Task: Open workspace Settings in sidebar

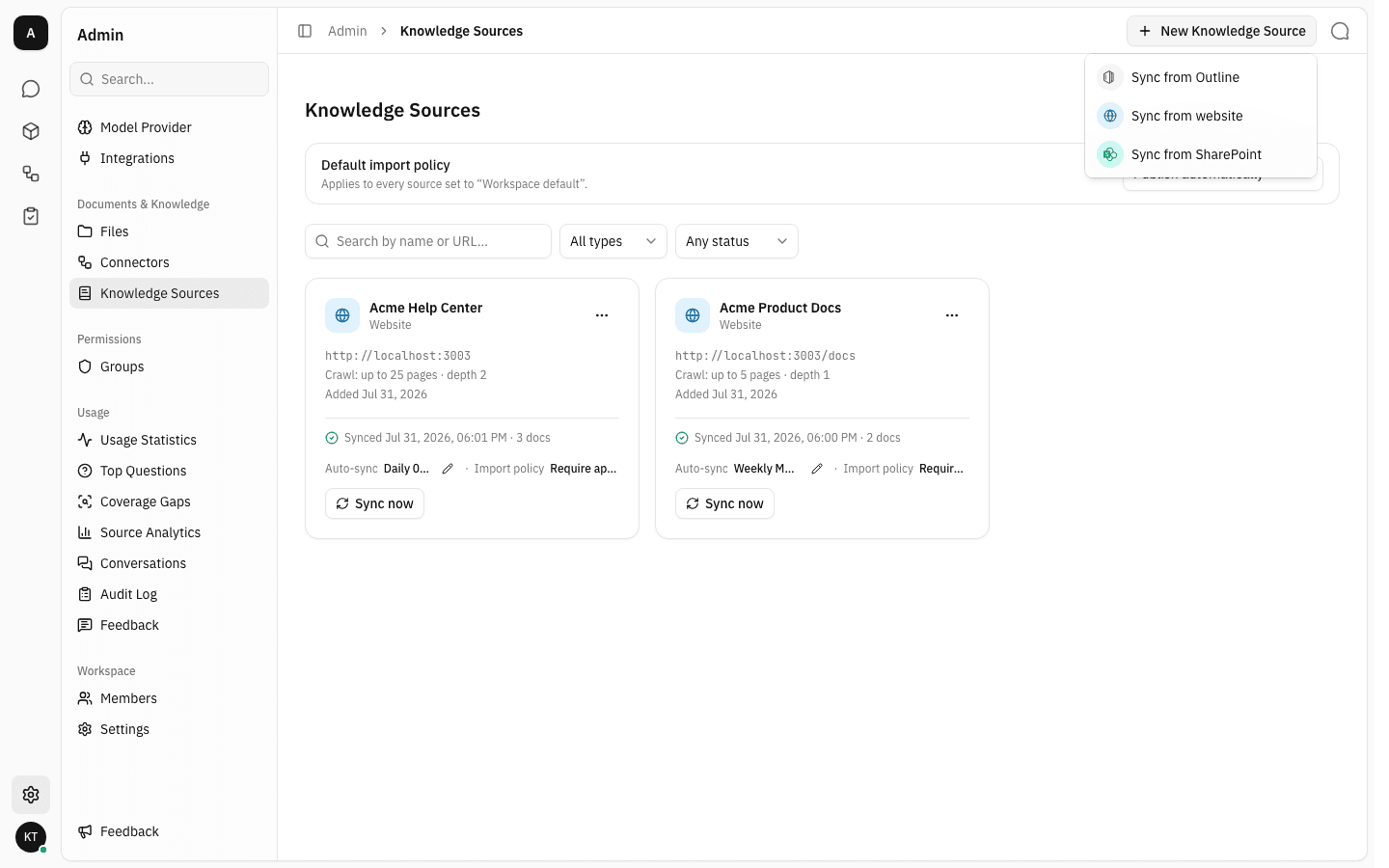Action: pyautogui.click(x=169, y=729)
